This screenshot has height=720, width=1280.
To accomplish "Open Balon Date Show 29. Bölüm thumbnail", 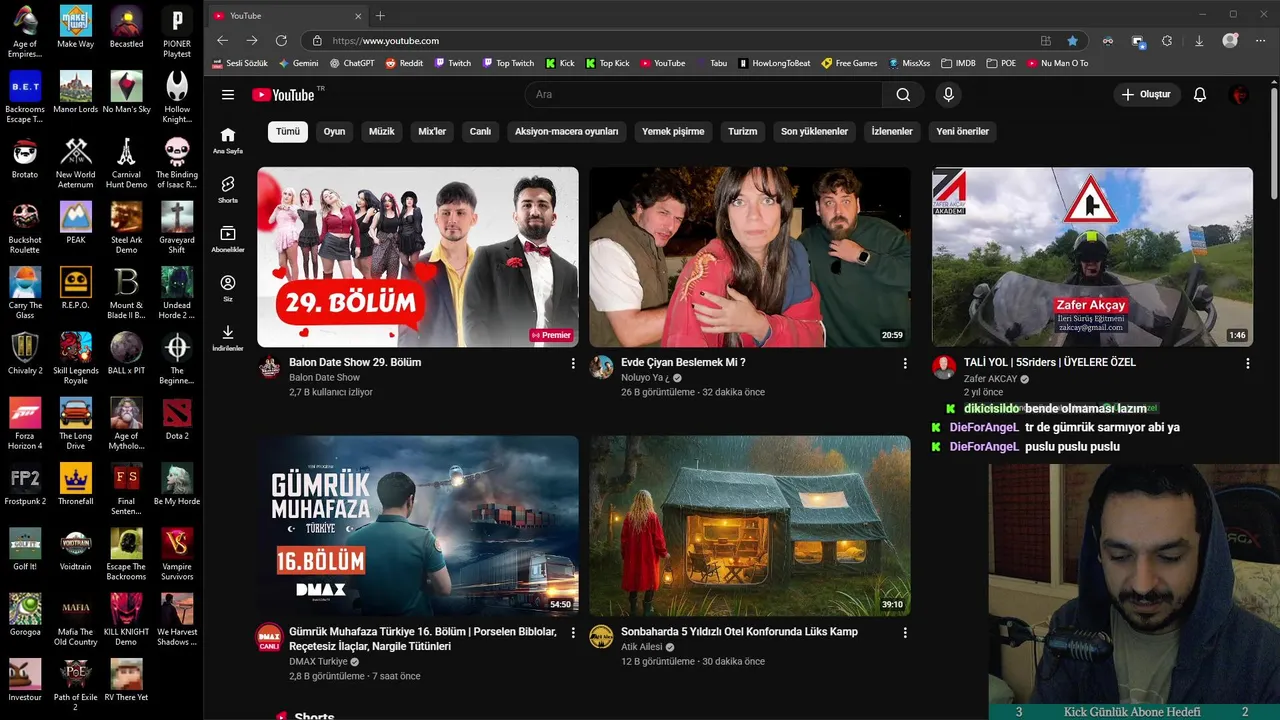I will (x=418, y=257).
